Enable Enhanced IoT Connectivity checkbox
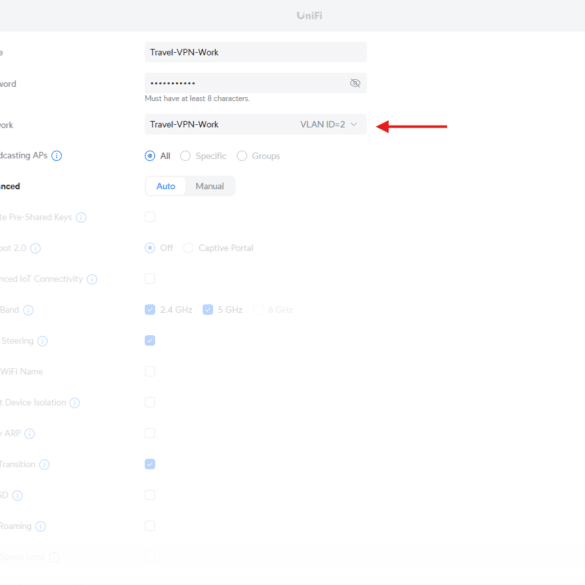 pos(150,279)
